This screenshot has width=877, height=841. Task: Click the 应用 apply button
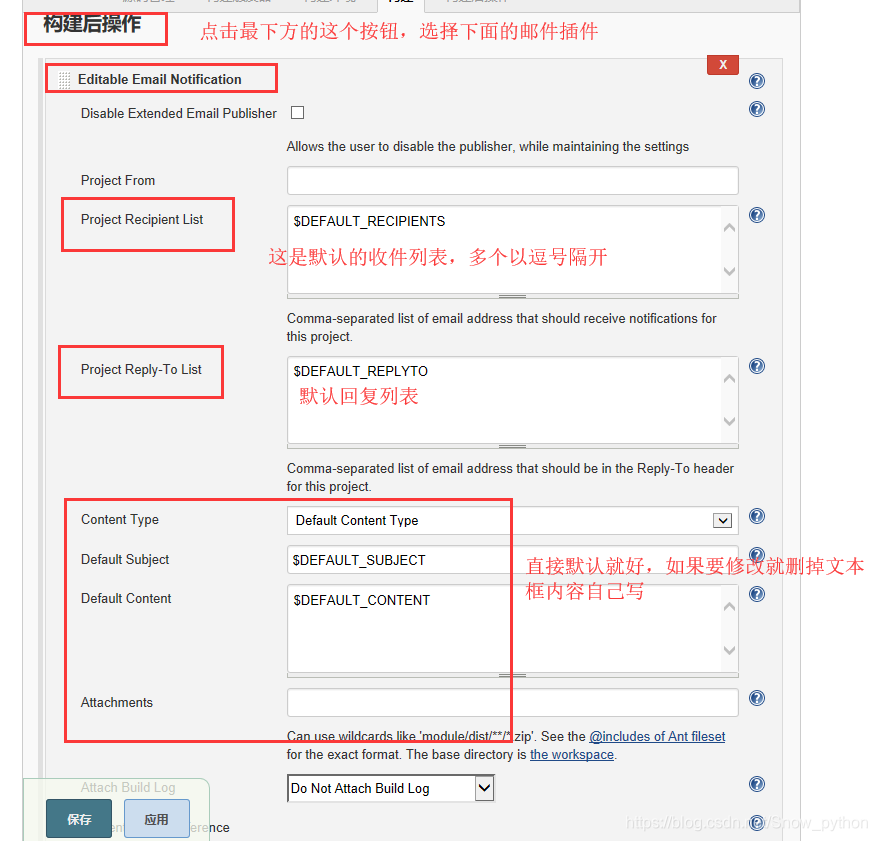click(157, 819)
